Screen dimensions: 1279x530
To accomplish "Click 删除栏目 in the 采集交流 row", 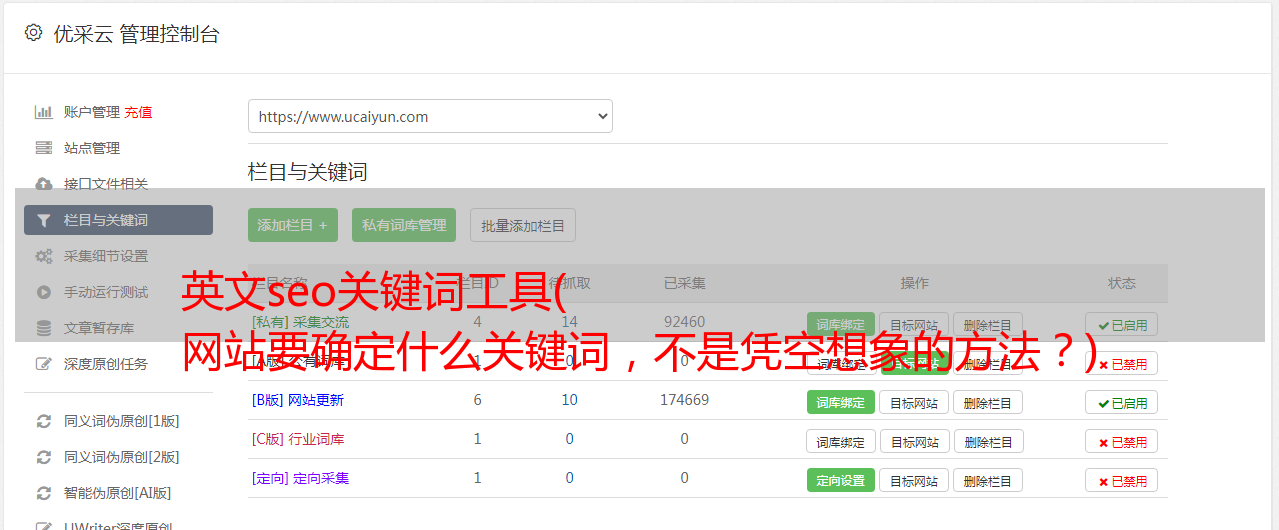I will click(988, 324).
